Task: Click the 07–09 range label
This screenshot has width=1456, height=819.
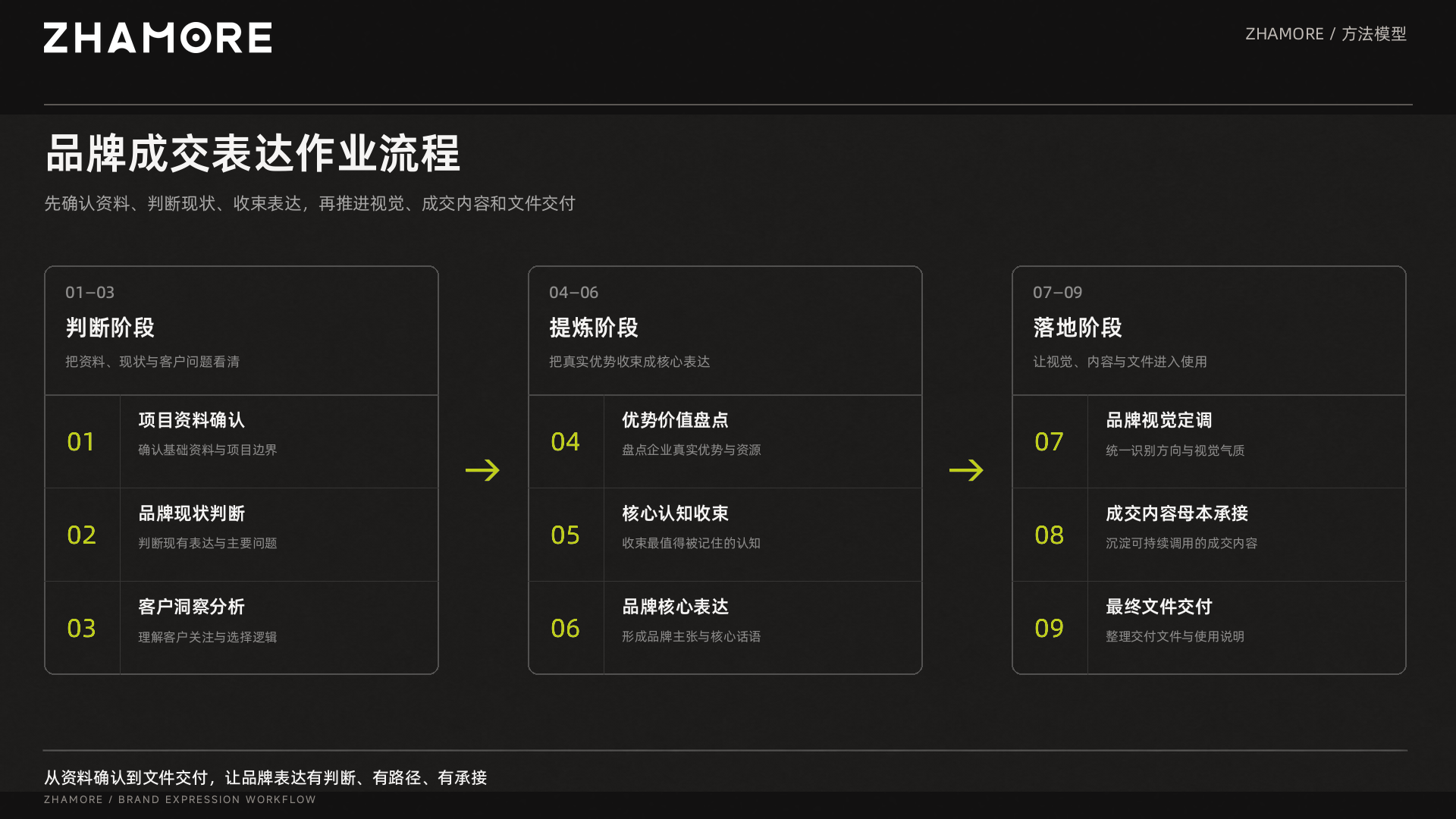Action: (1057, 293)
